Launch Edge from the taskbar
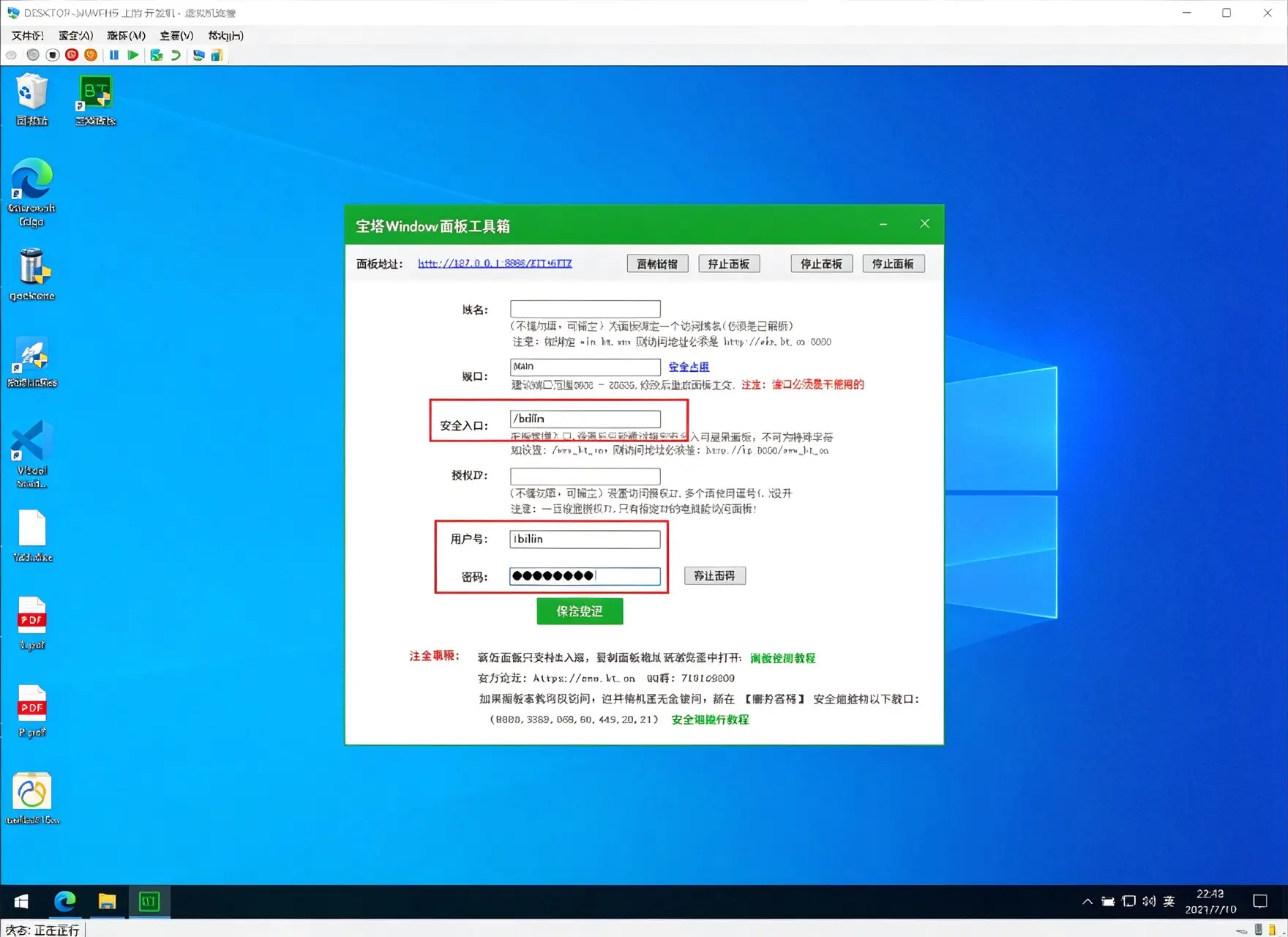The height and width of the screenshot is (937, 1288). 65,901
